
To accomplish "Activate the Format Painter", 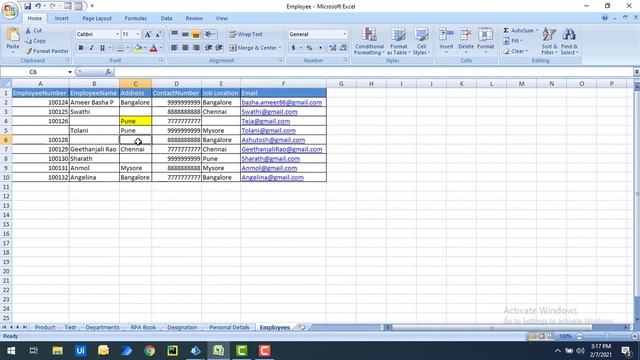I will 47,51.
